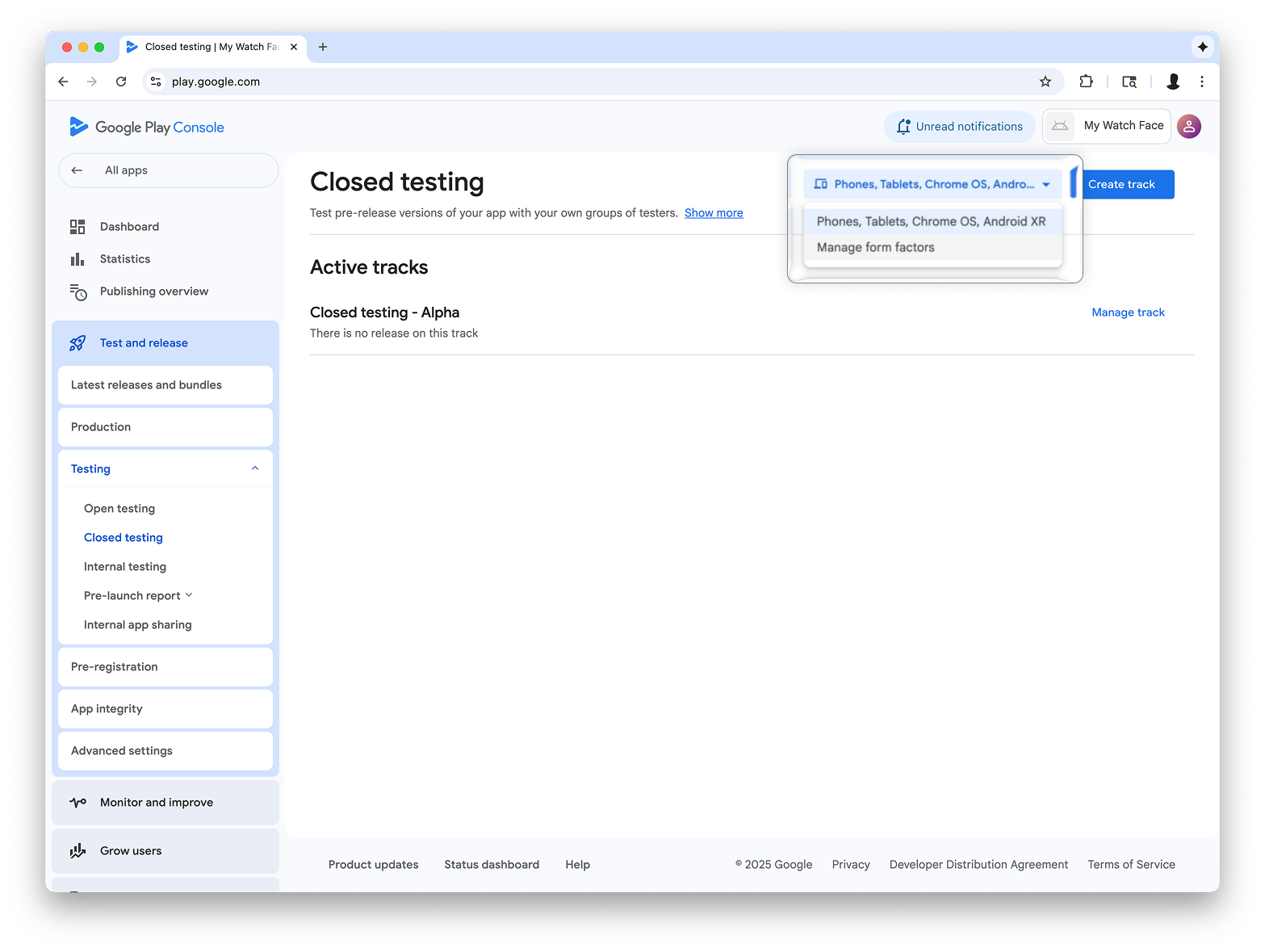
Task: Collapse the Testing section
Action: click(x=255, y=468)
